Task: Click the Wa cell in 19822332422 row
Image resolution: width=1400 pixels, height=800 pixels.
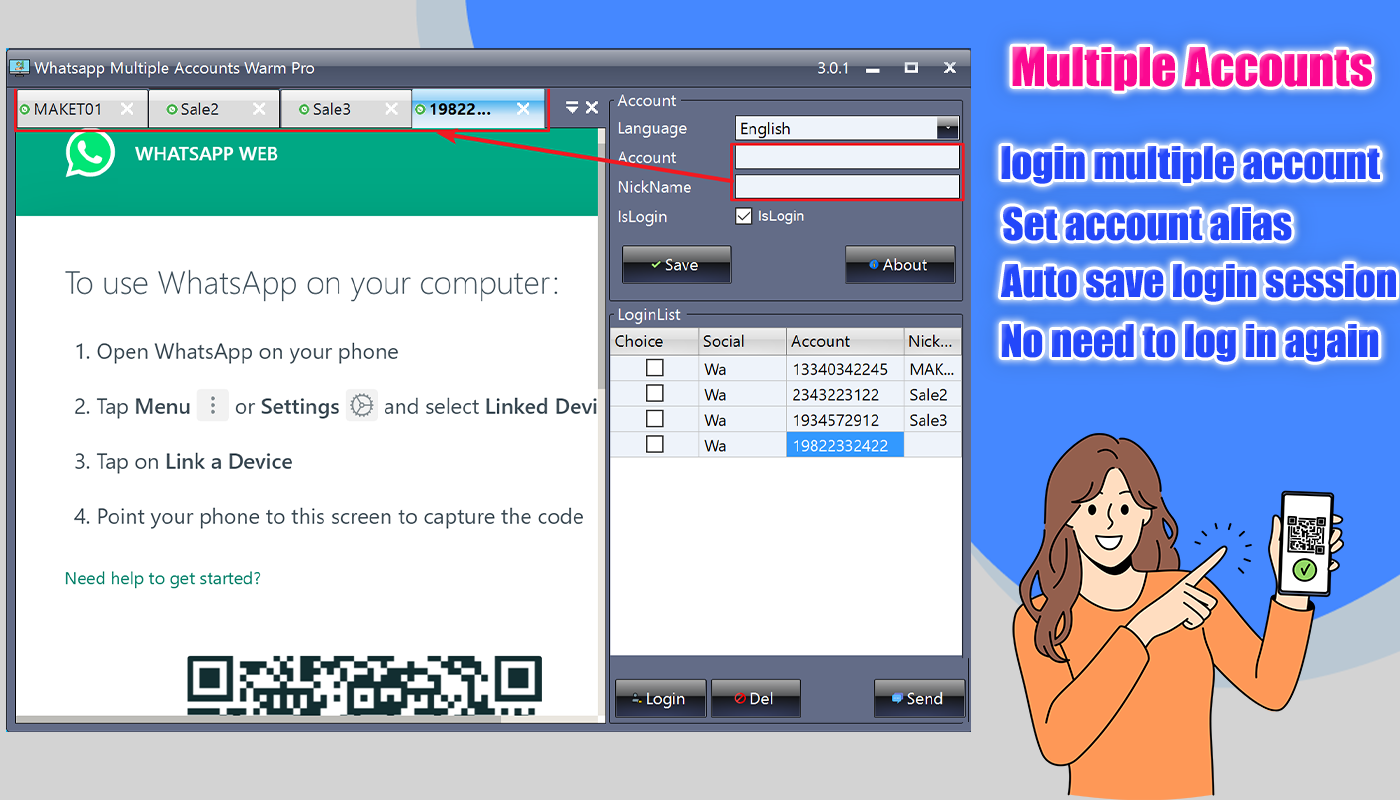Action: tap(743, 445)
